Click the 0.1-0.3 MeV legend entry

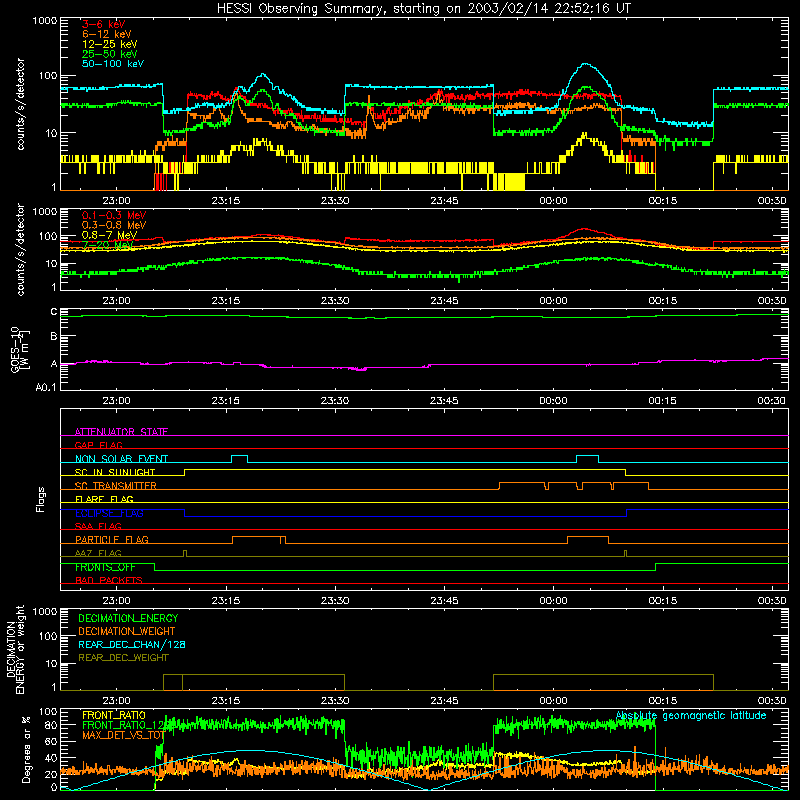pos(114,215)
